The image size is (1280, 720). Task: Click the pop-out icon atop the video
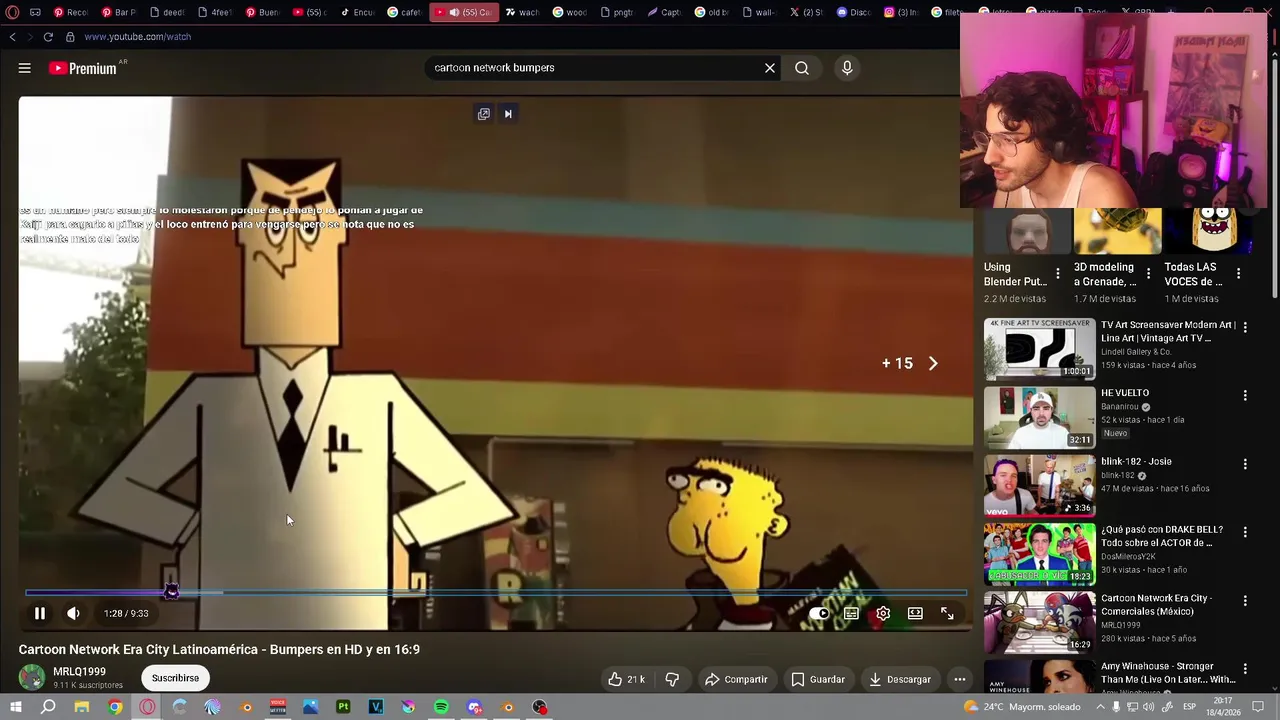pos(484,114)
